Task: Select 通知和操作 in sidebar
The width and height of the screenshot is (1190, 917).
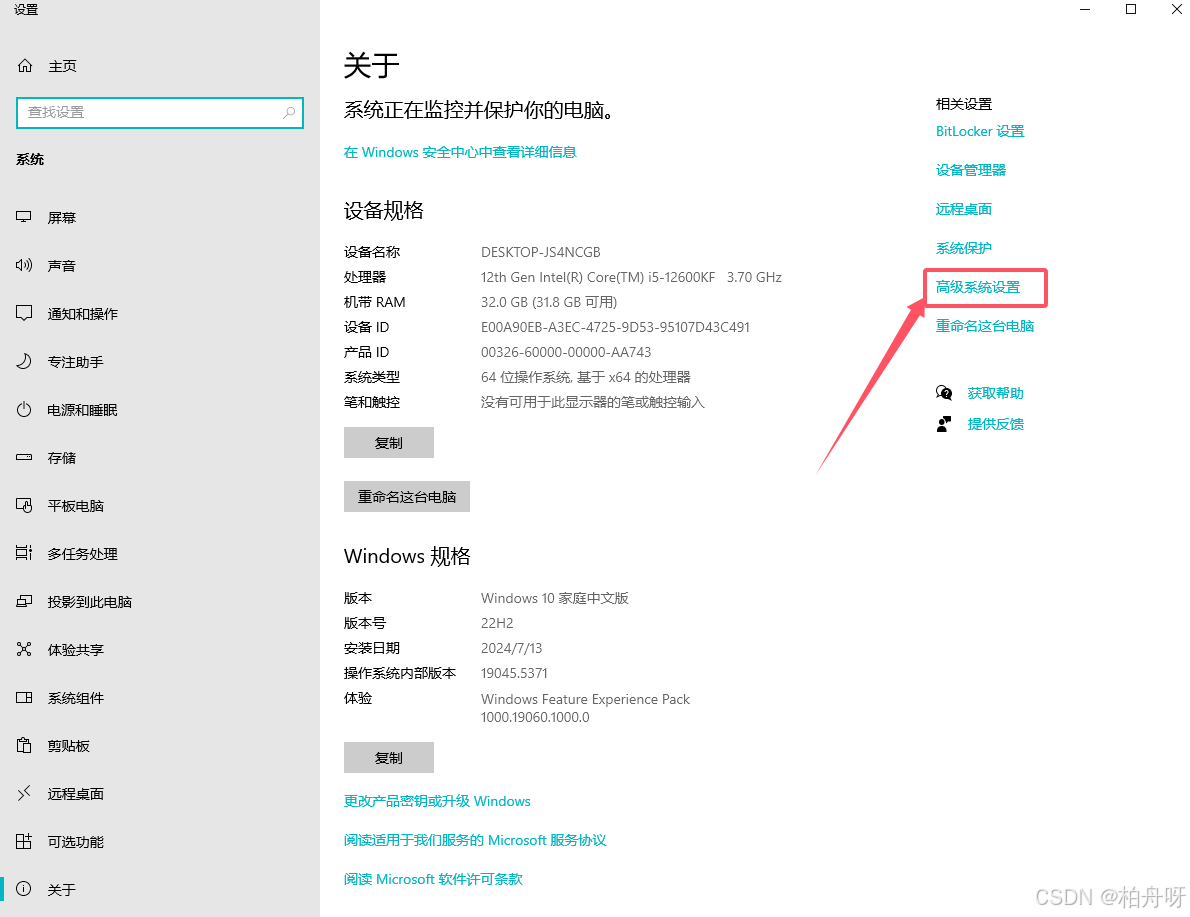Action: [83, 314]
